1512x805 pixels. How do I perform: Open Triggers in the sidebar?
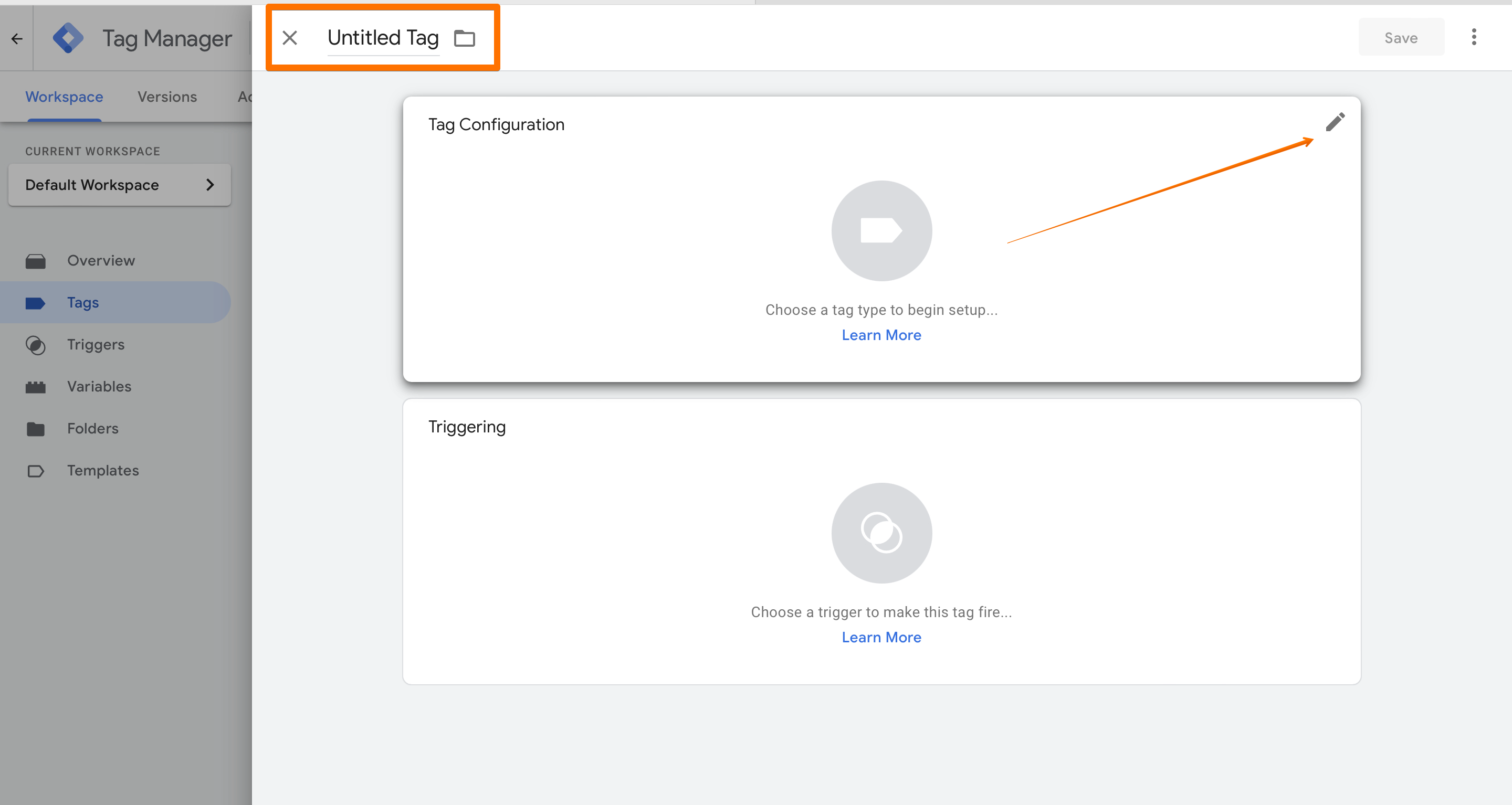tap(96, 344)
